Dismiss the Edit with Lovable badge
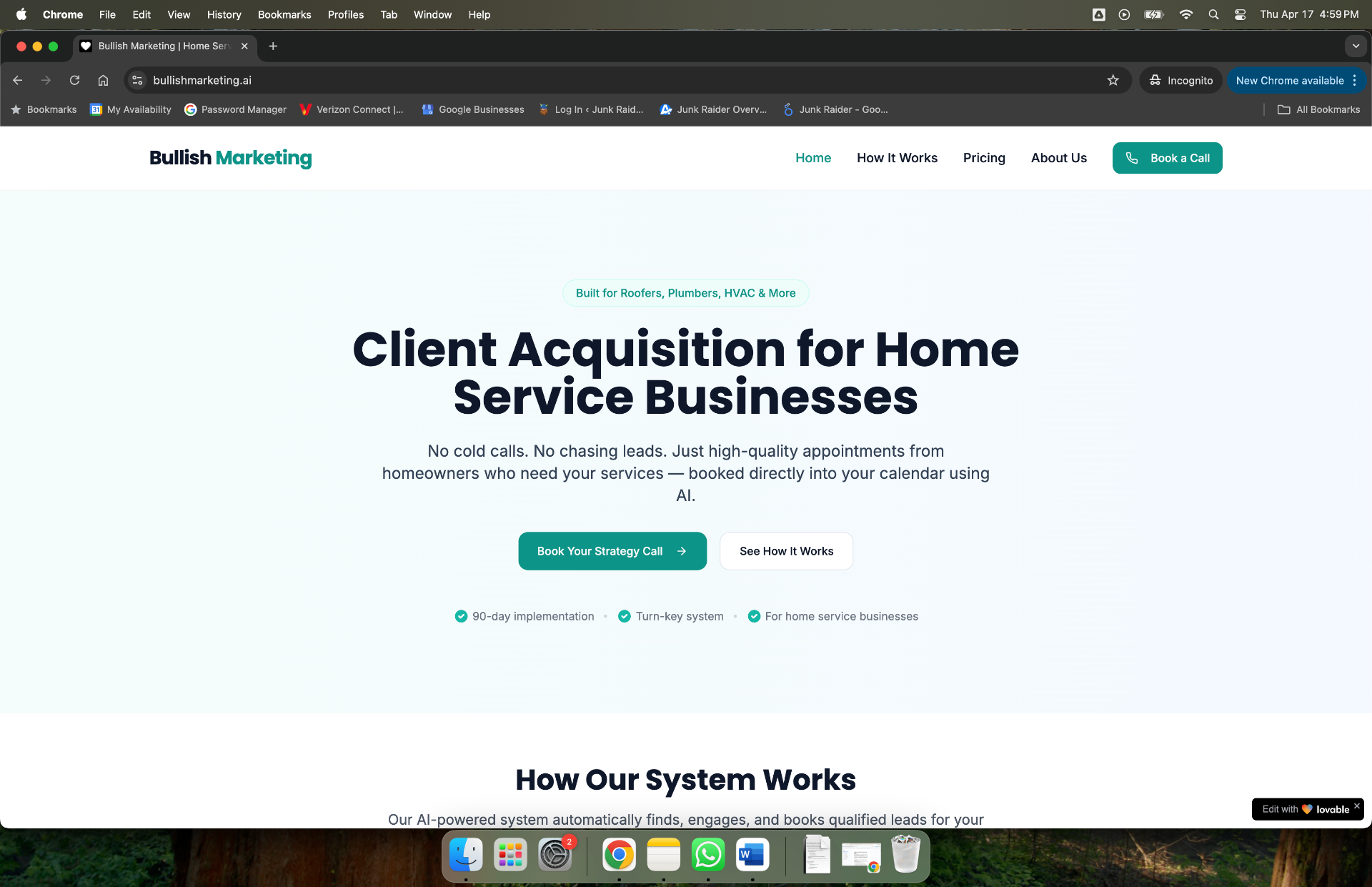Screen dimensions: 1372x887 [x=1356, y=806]
